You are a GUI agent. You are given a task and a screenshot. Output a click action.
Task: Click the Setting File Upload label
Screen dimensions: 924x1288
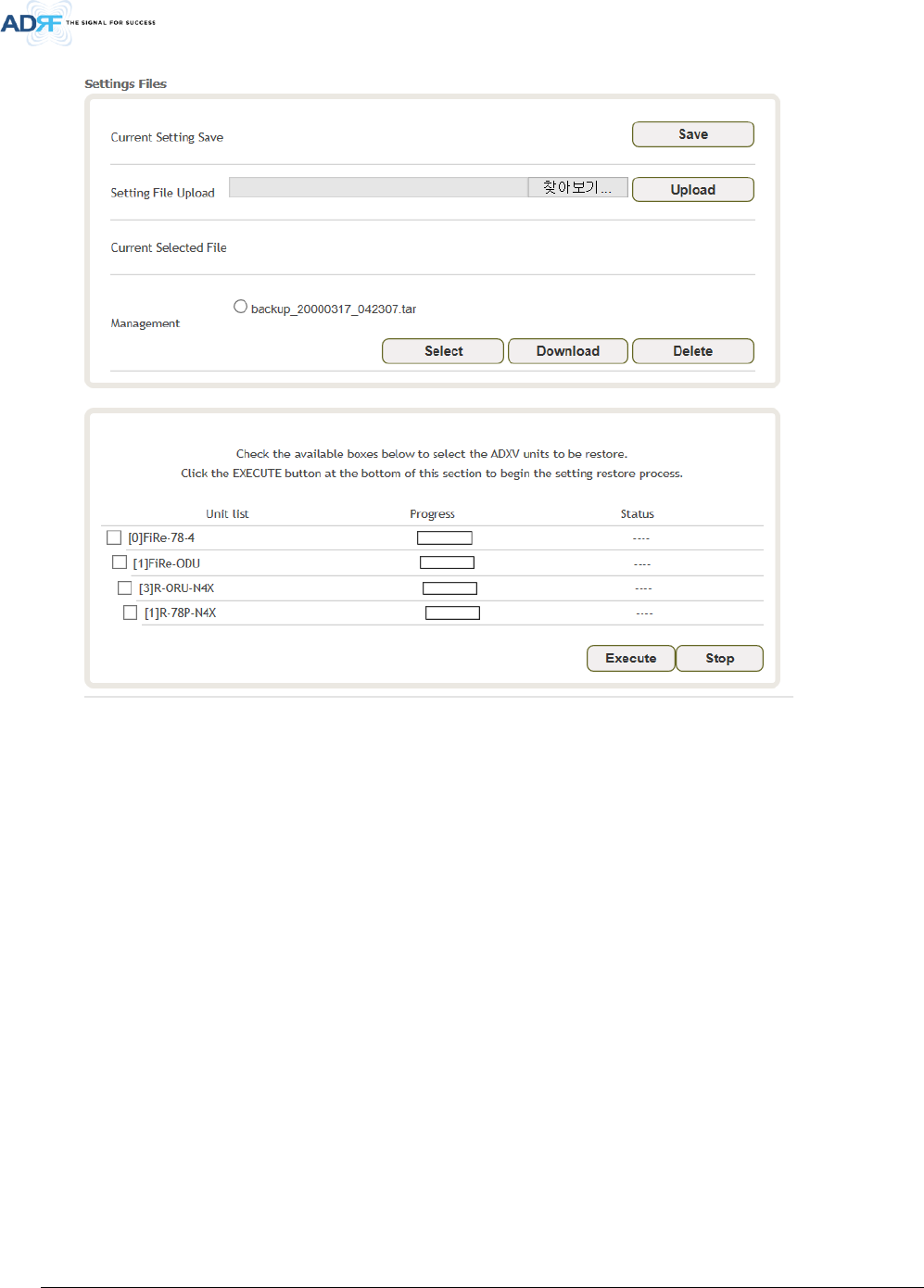click(162, 193)
